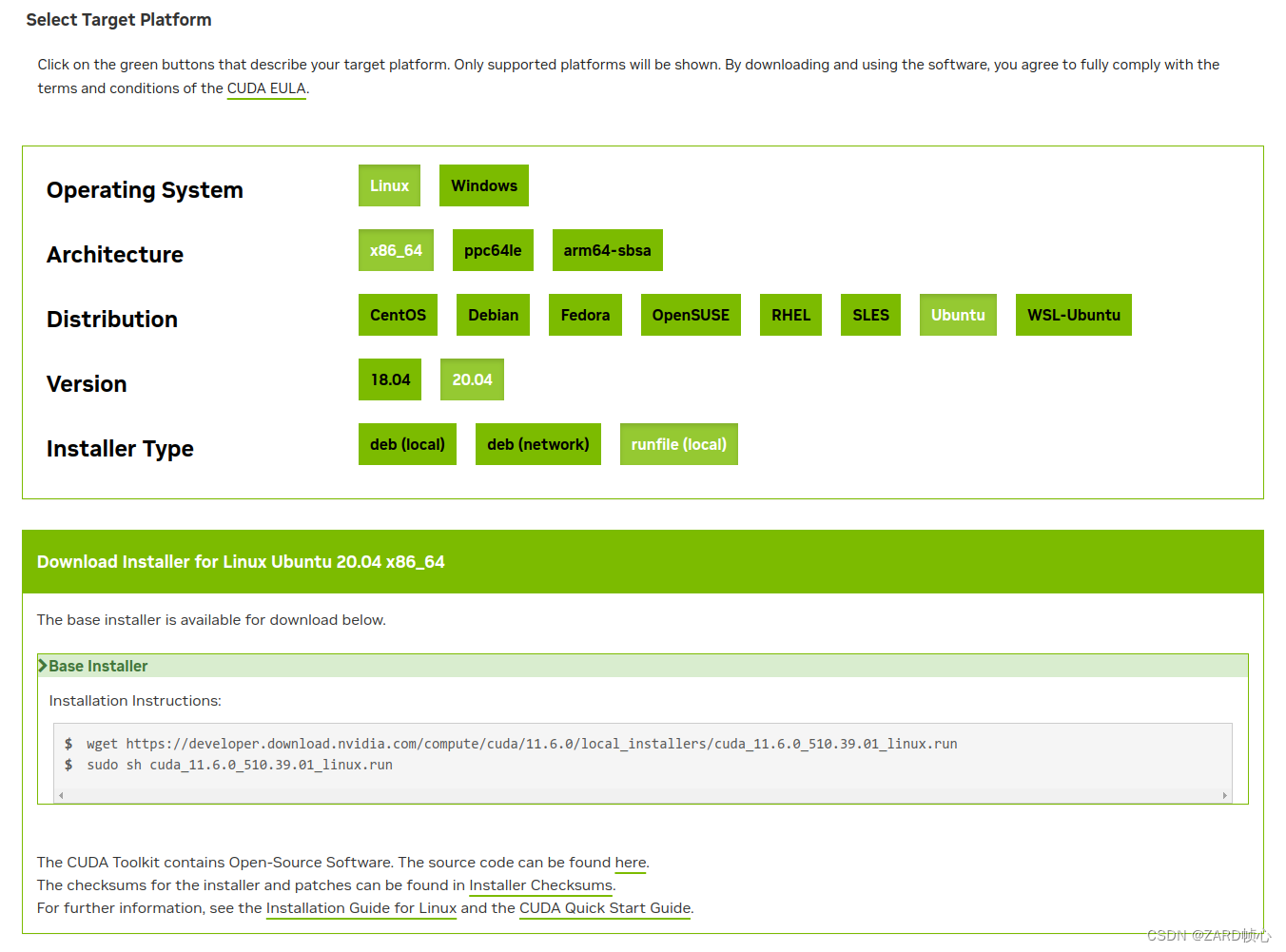Click the code box scroll-left arrow
Viewport: 1286px width, 952px height.
tap(62, 795)
